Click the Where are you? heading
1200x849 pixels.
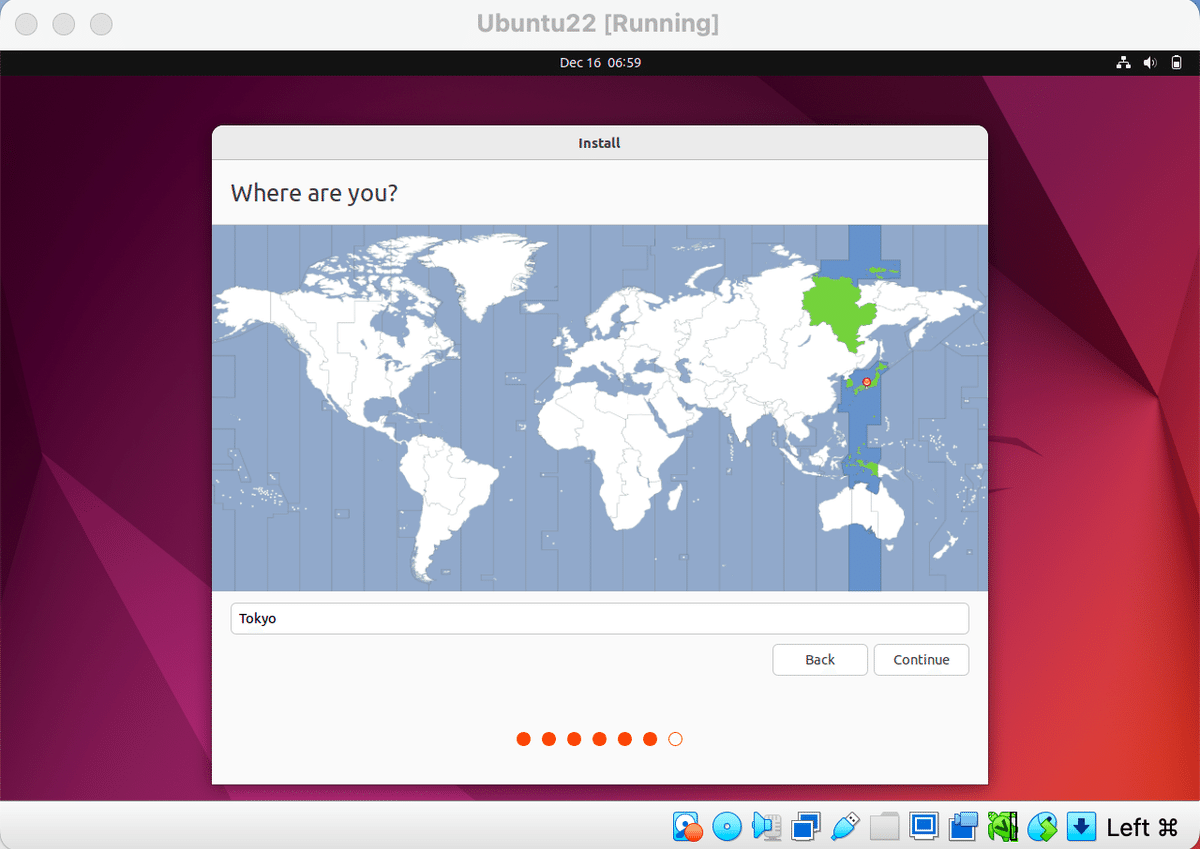pos(314,193)
